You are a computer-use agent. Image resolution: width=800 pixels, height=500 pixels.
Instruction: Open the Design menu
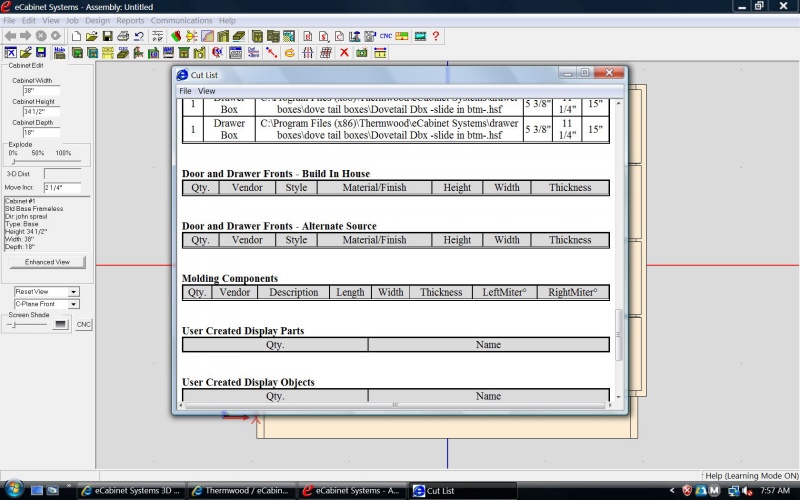pyautogui.click(x=97, y=20)
